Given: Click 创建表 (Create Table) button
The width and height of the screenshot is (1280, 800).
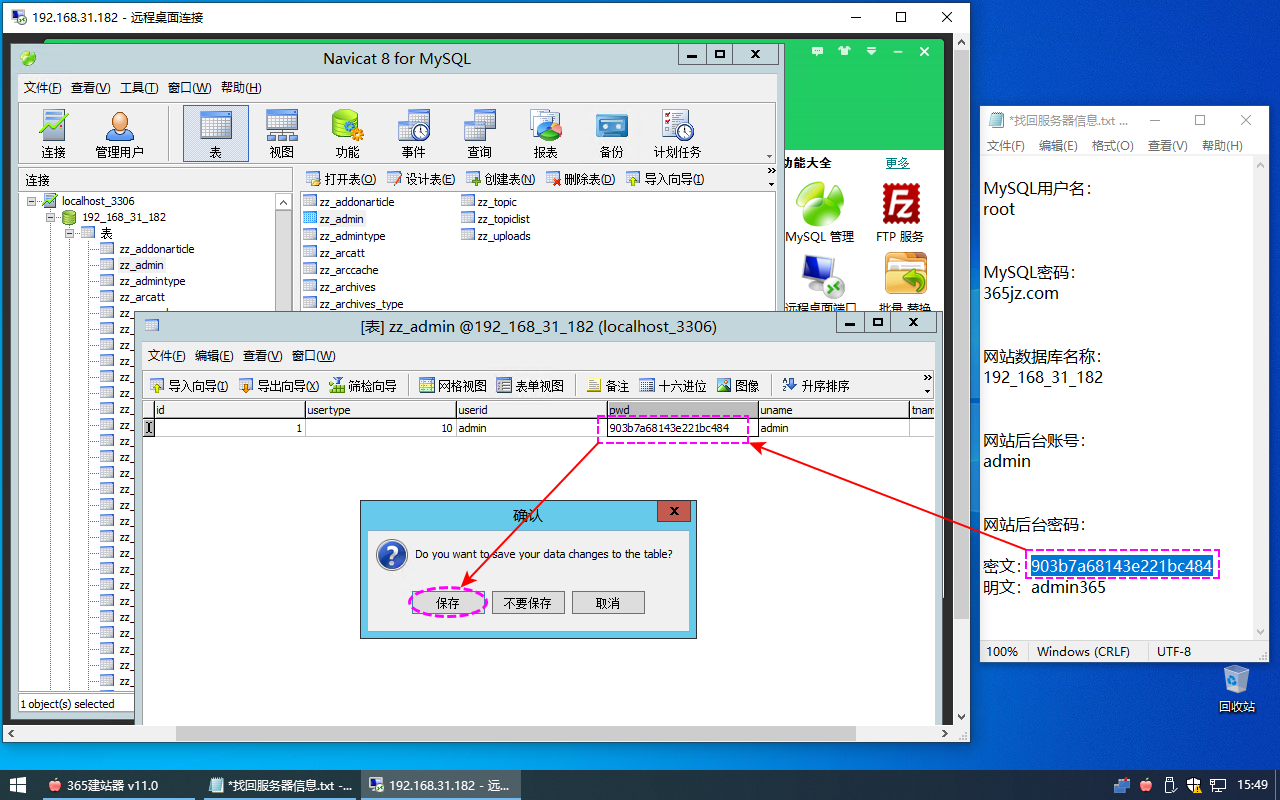Looking at the screenshot, I should pyautogui.click(x=500, y=179).
